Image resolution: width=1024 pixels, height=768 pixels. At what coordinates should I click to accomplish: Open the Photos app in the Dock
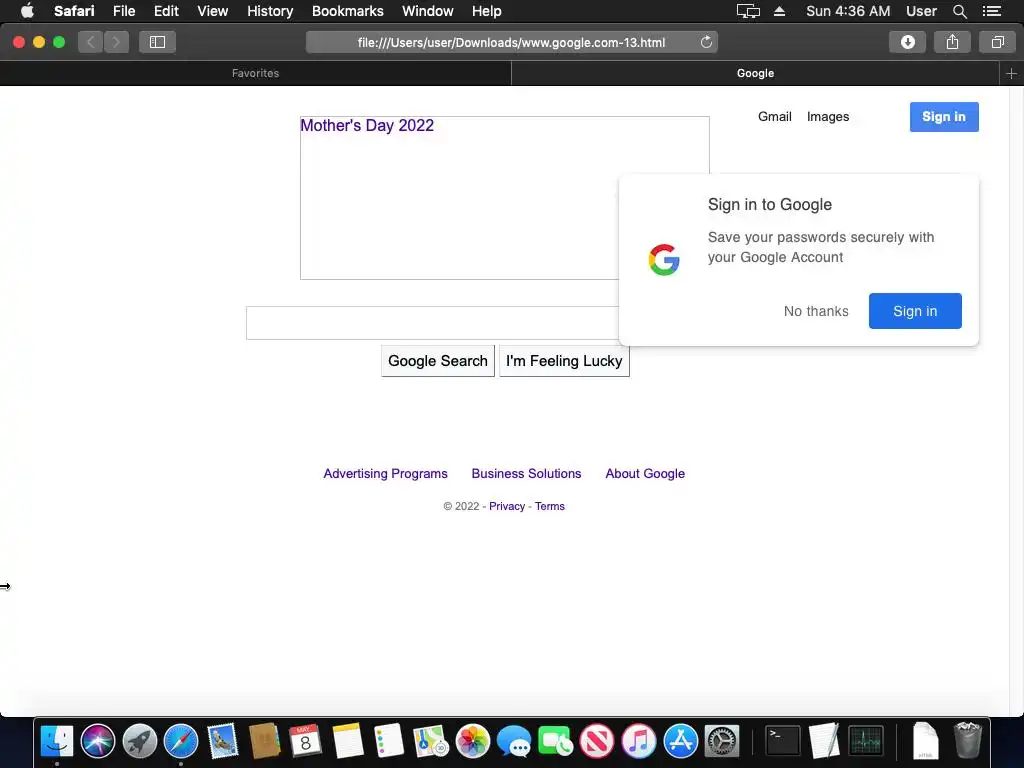click(472, 741)
